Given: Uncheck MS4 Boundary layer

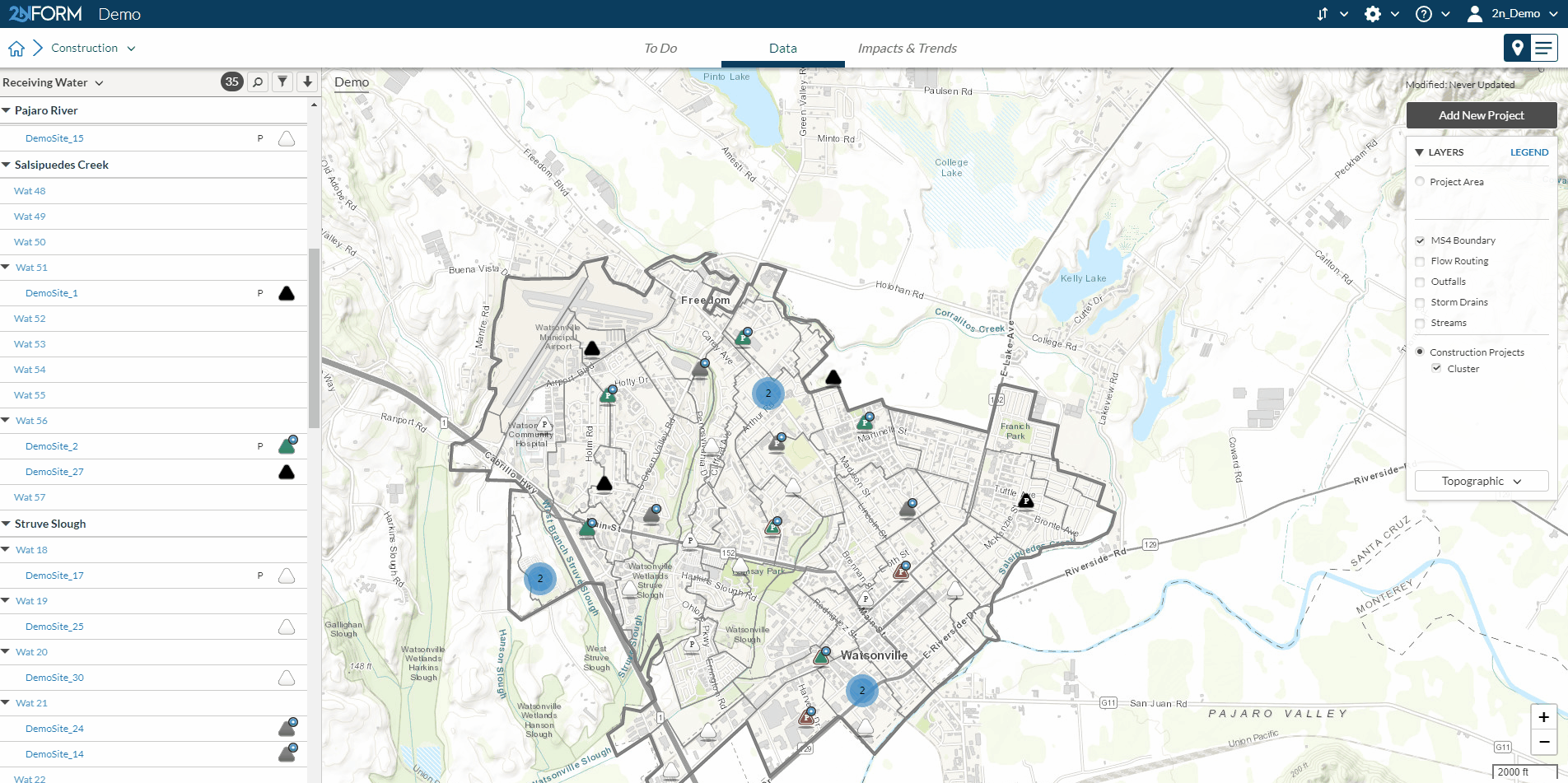Looking at the screenshot, I should pyautogui.click(x=1420, y=240).
